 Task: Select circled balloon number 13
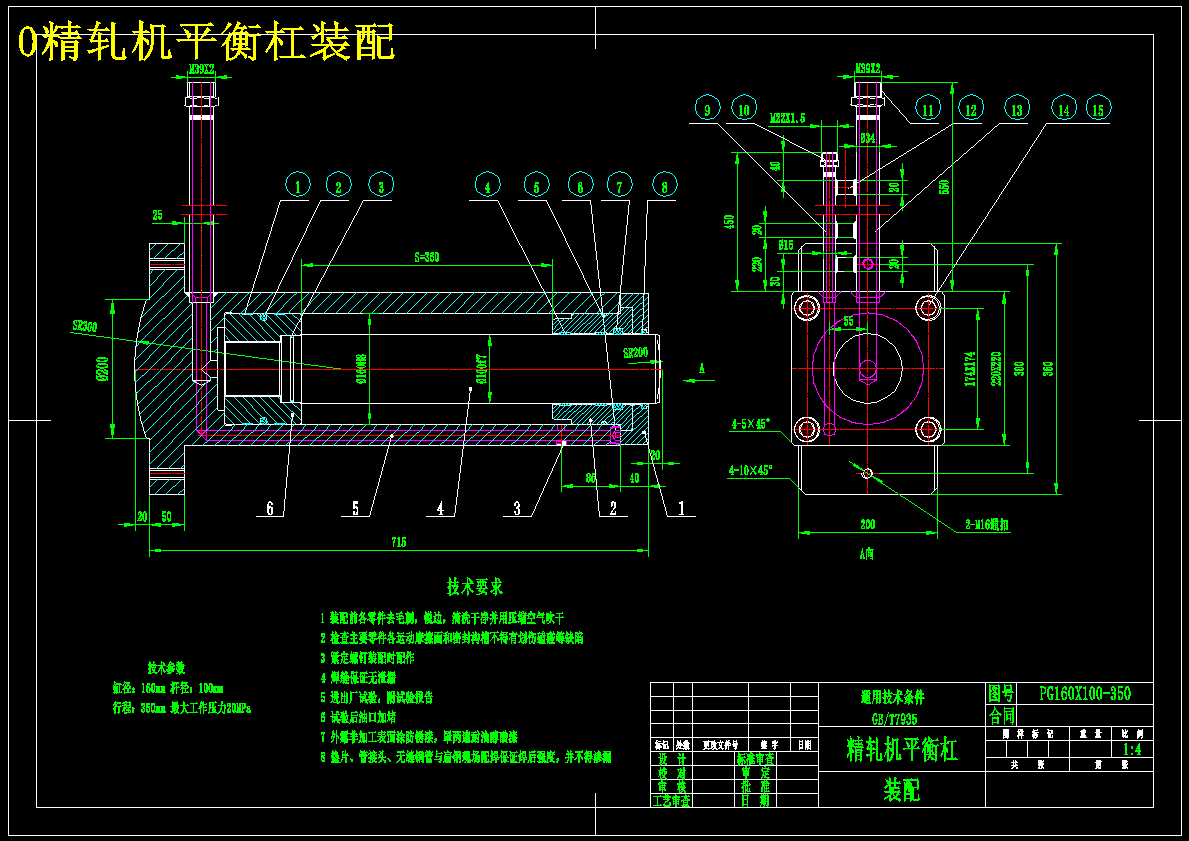[1016, 108]
